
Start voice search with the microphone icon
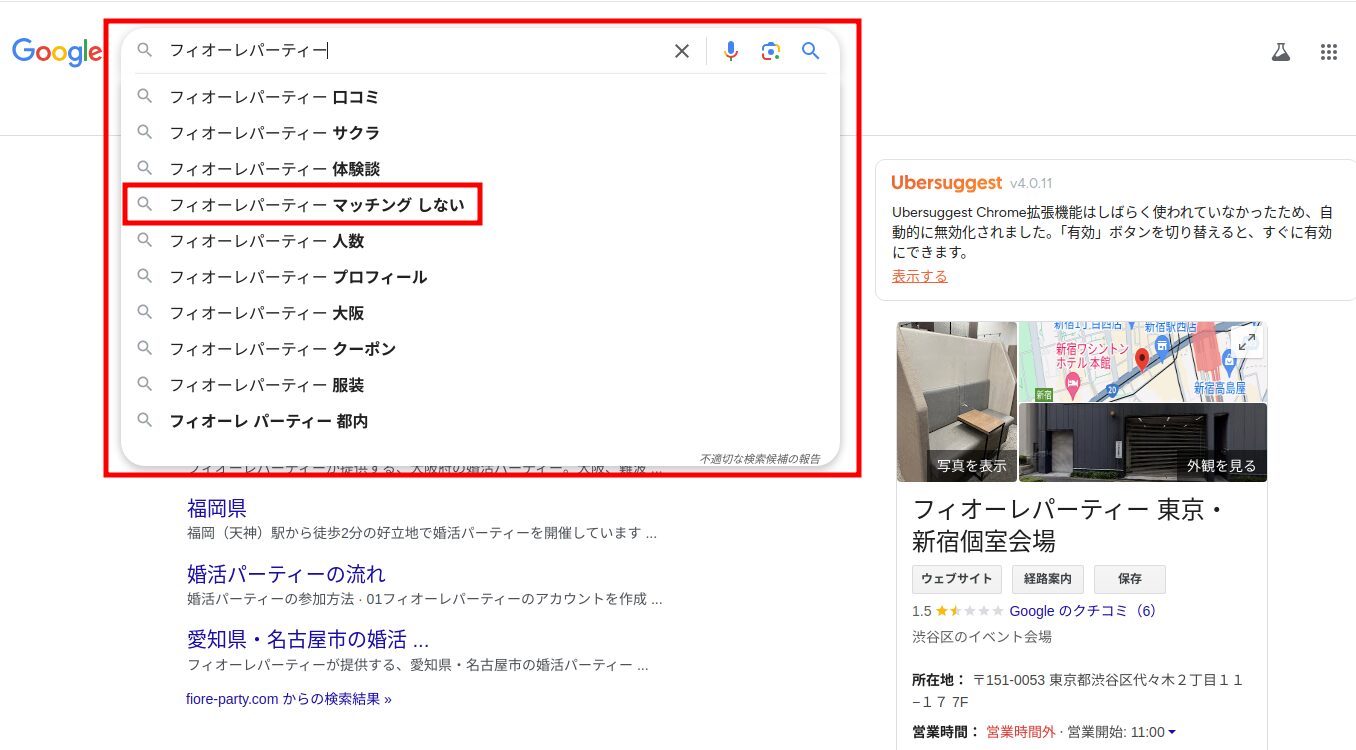point(731,51)
